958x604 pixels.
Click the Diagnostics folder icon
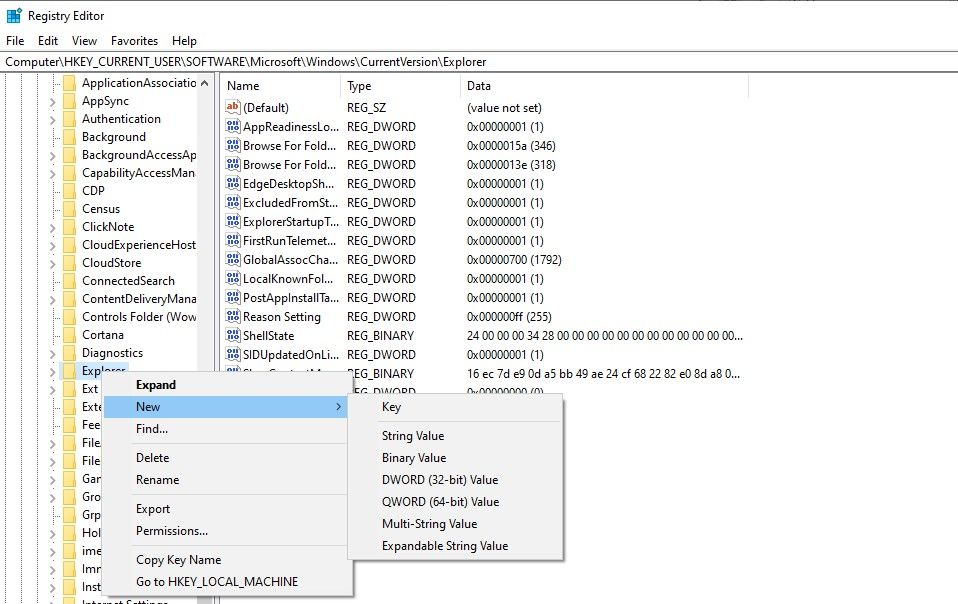pyautogui.click(x=69, y=353)
